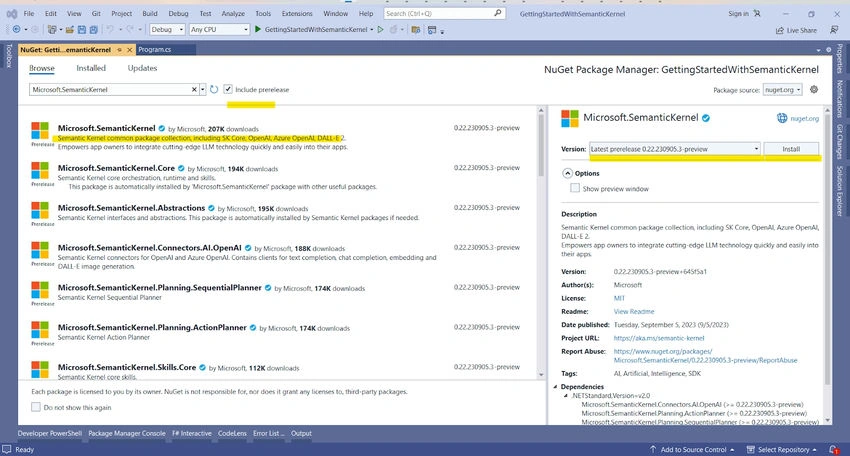
Task: Open the MIT license link
Action: 619,298
